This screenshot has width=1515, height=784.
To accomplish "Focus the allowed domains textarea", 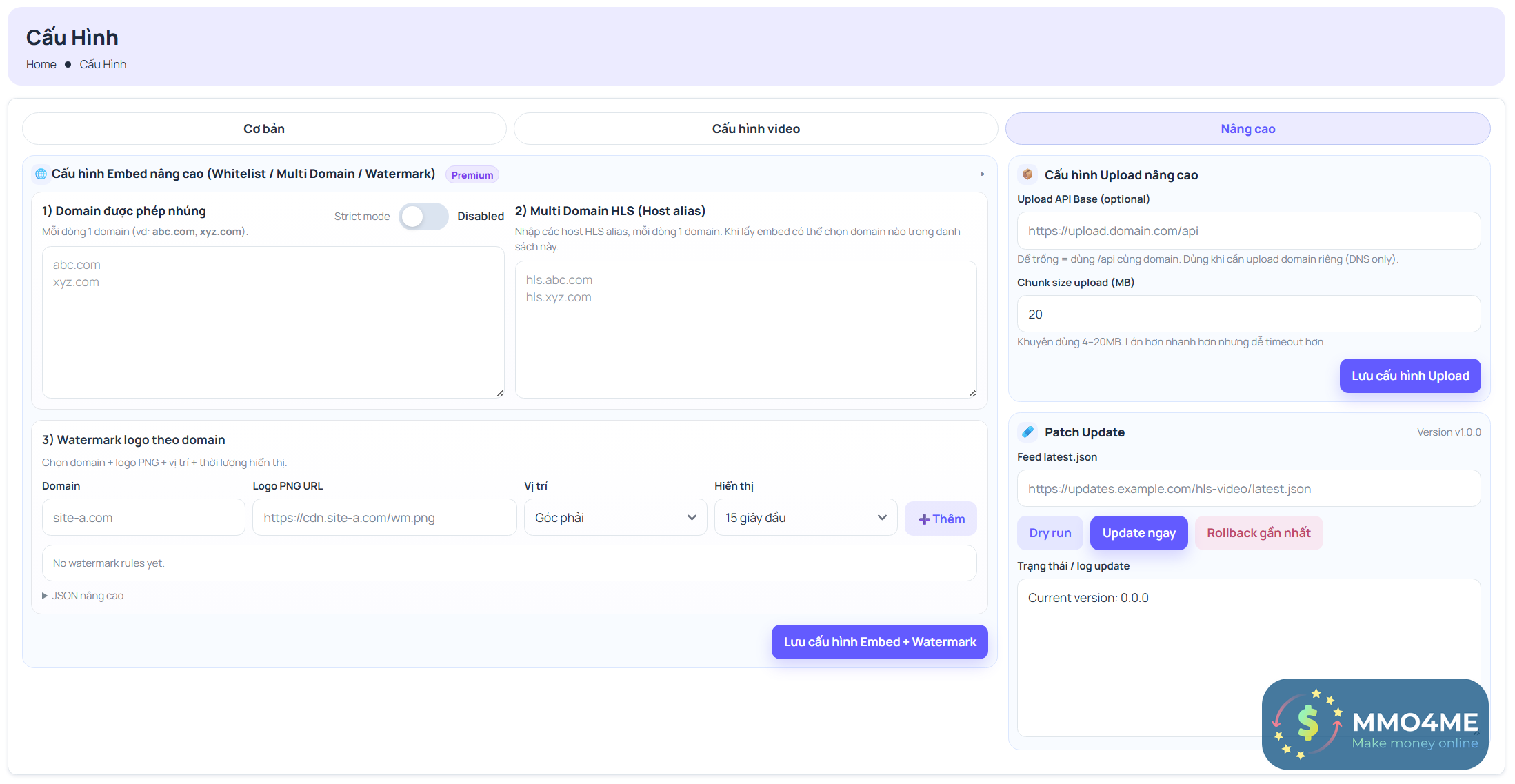I will coord(273,322).
